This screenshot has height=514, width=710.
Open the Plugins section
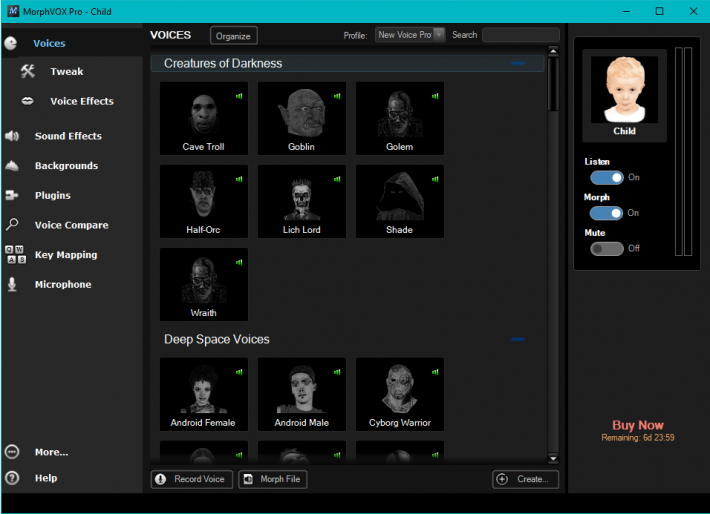tap(53, 195)
